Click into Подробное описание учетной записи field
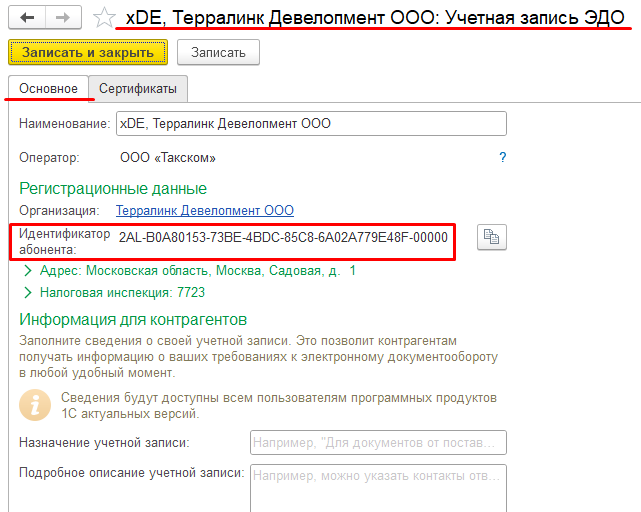 pos(378,488)
